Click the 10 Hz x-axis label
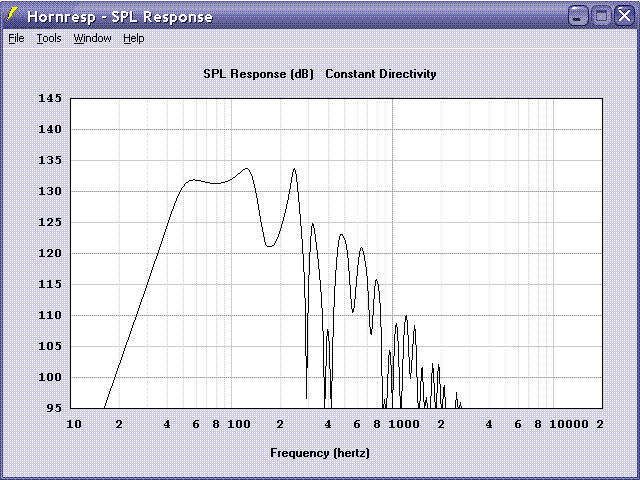 tap(74, 424)
